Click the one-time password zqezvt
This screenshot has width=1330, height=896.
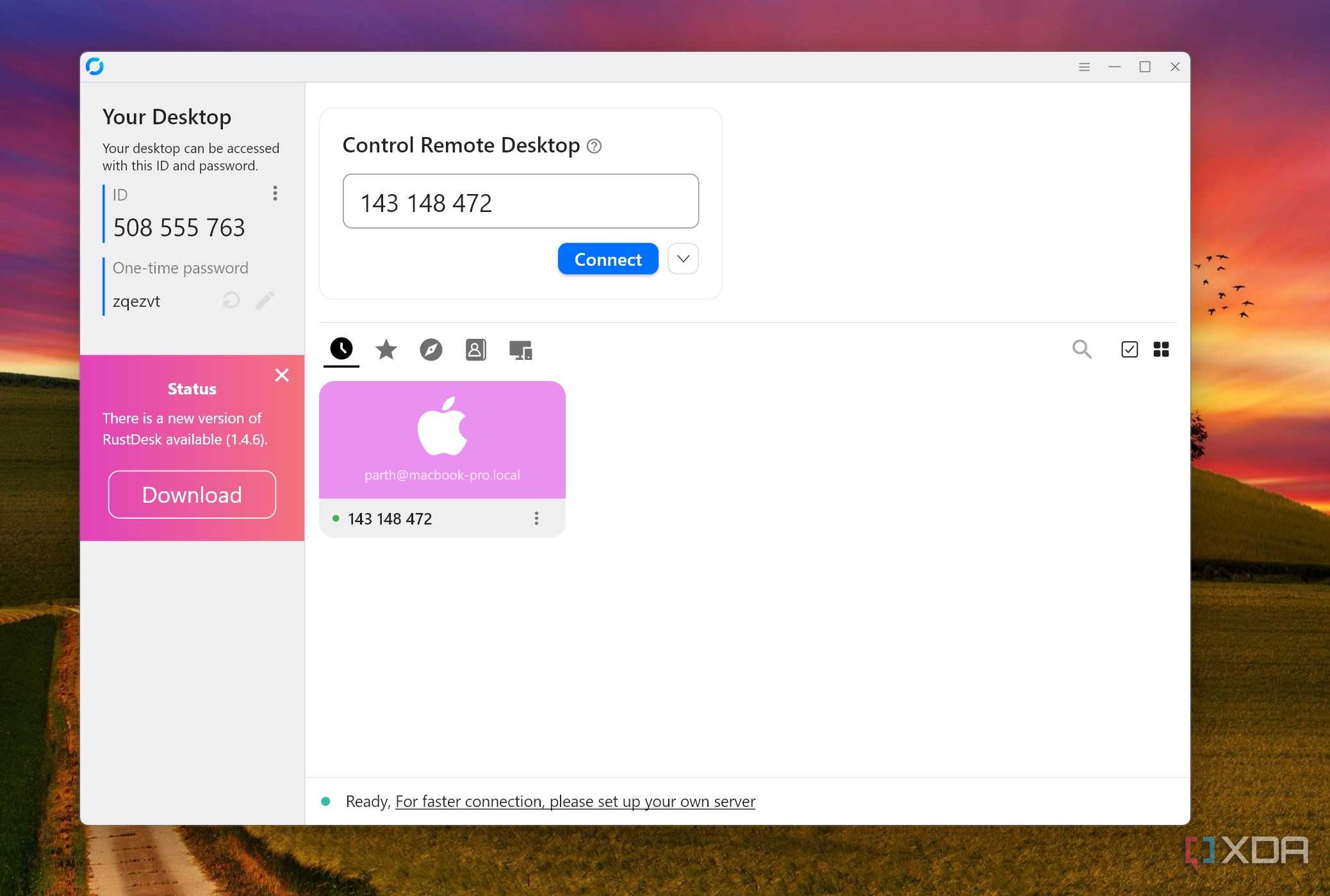click(x=136, y=301)
